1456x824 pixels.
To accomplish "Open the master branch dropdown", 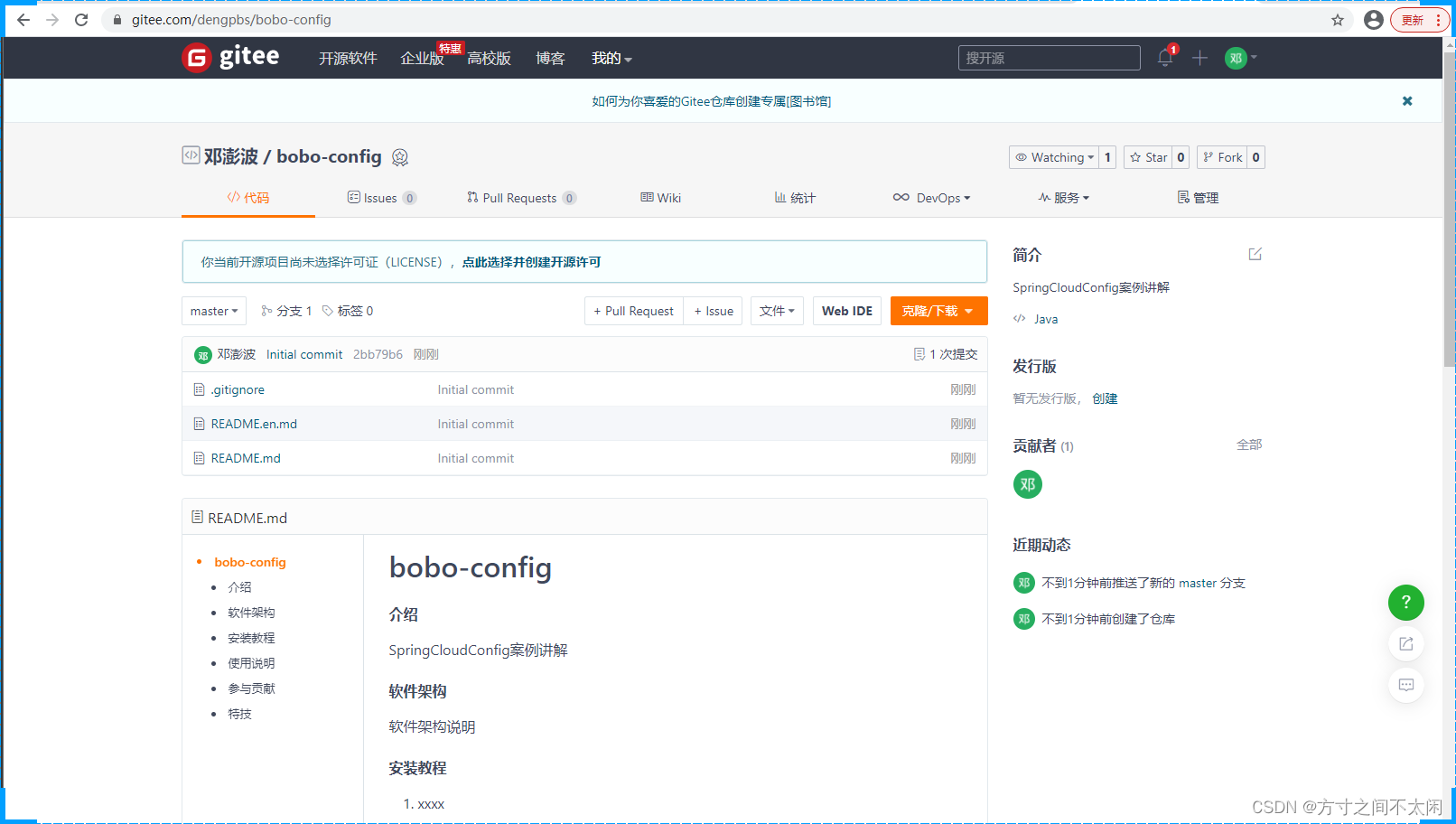I will (x=214, y=311).
